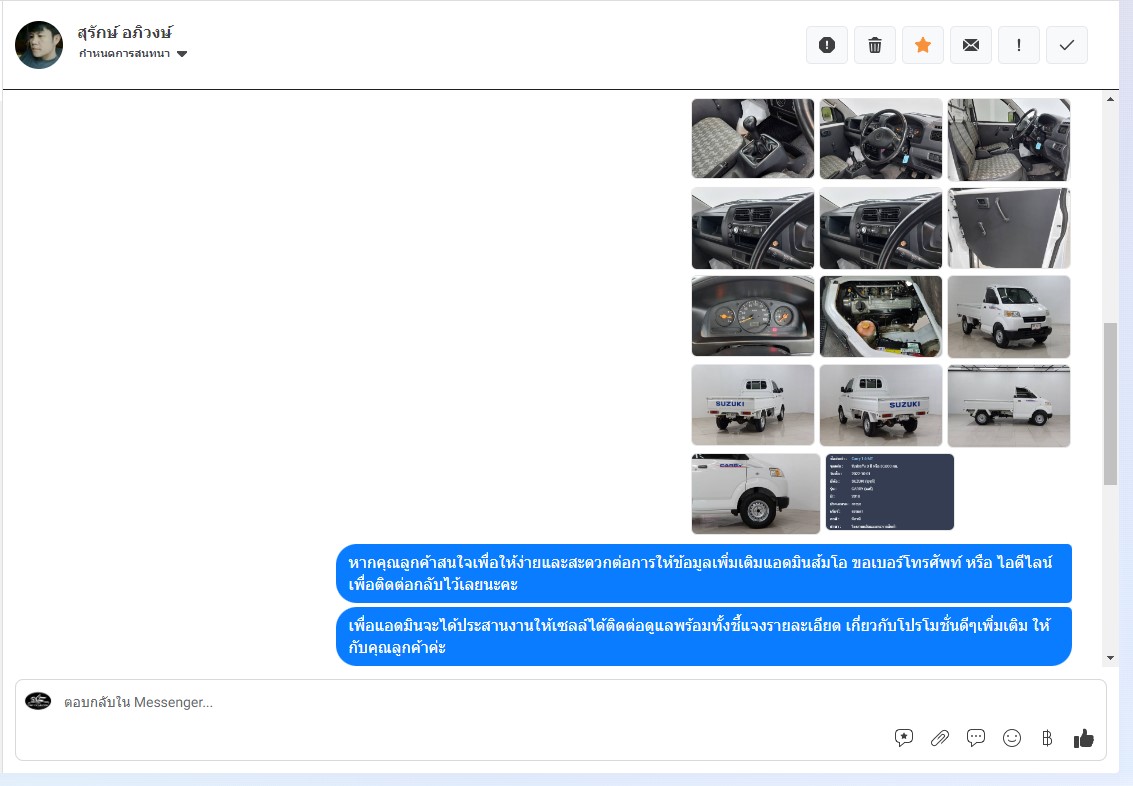Open the emoji picker smiley icon
Screen dimensions: 1133x786
[x=1012, y=738]
